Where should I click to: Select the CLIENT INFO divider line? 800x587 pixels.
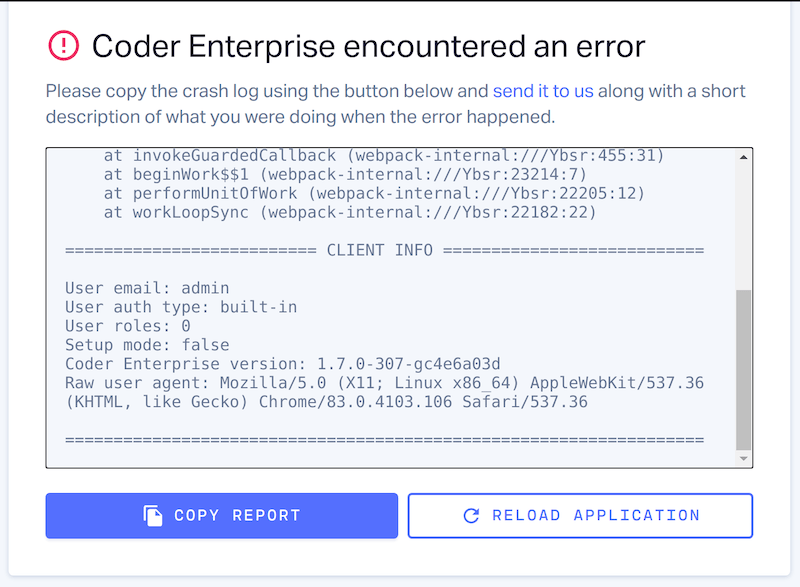click(x=383, y=250)
